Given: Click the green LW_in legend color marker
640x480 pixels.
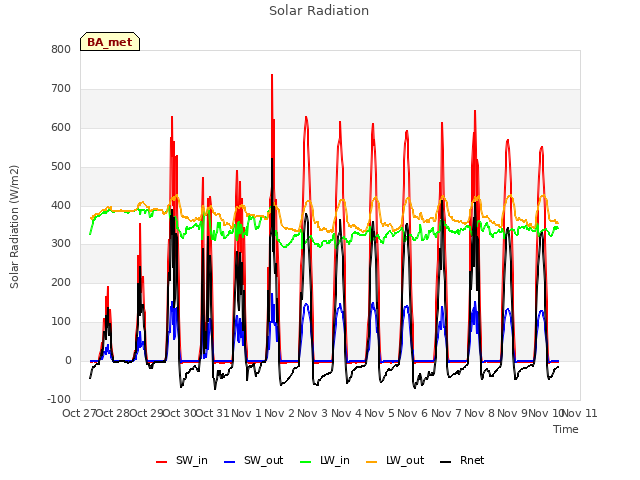Looking at the screenshot, I should [306, 462].
